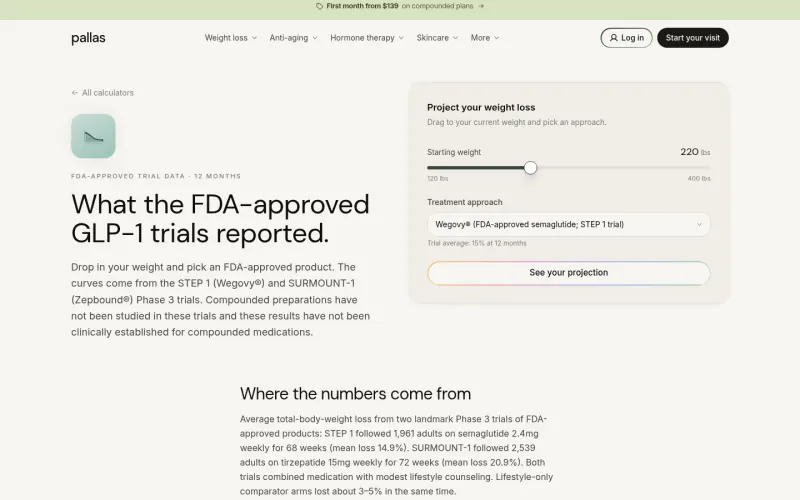The image size is (800, 500).
Task: Expand the More chevron
Action: tap(496, 38)
